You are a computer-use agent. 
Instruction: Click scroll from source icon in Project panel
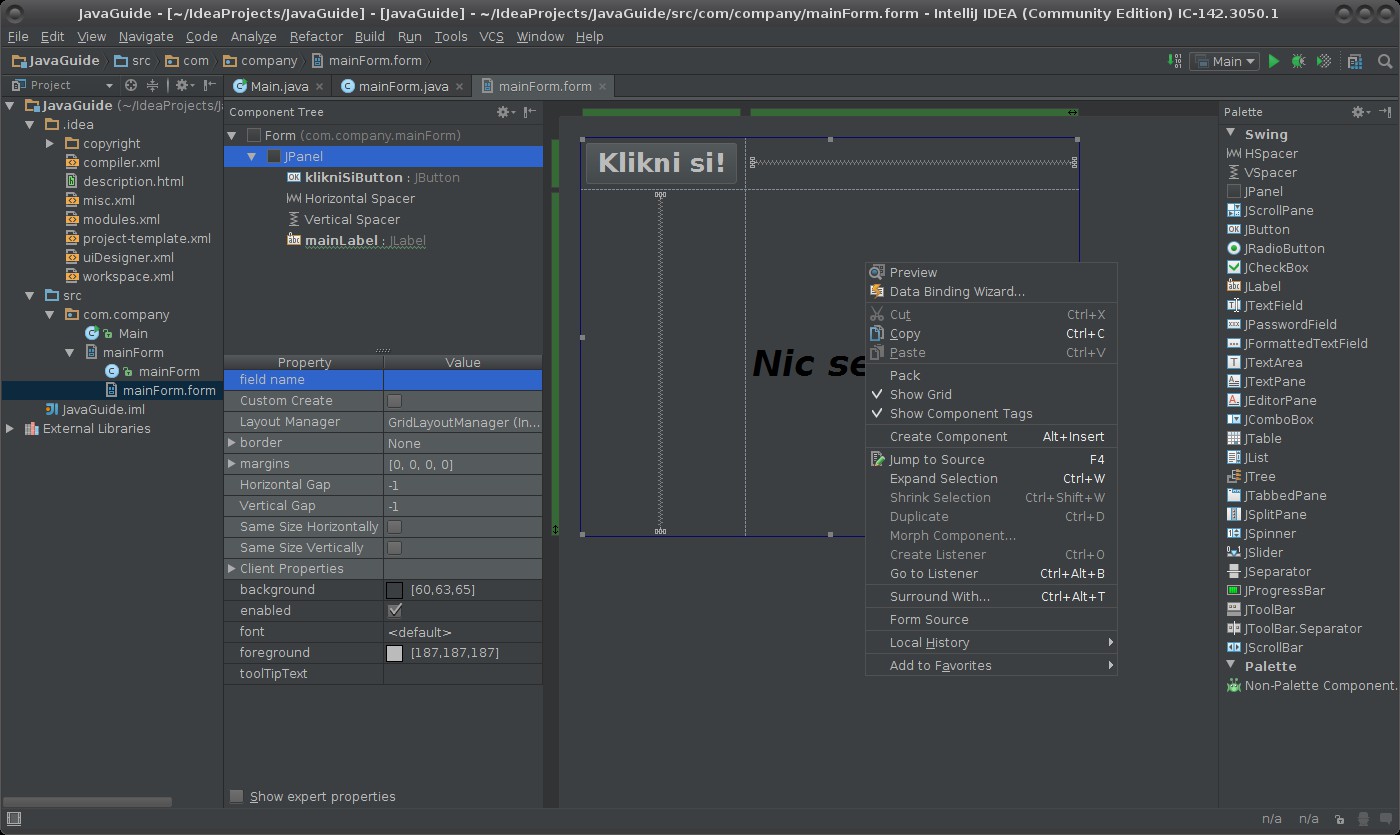[130, 85]
